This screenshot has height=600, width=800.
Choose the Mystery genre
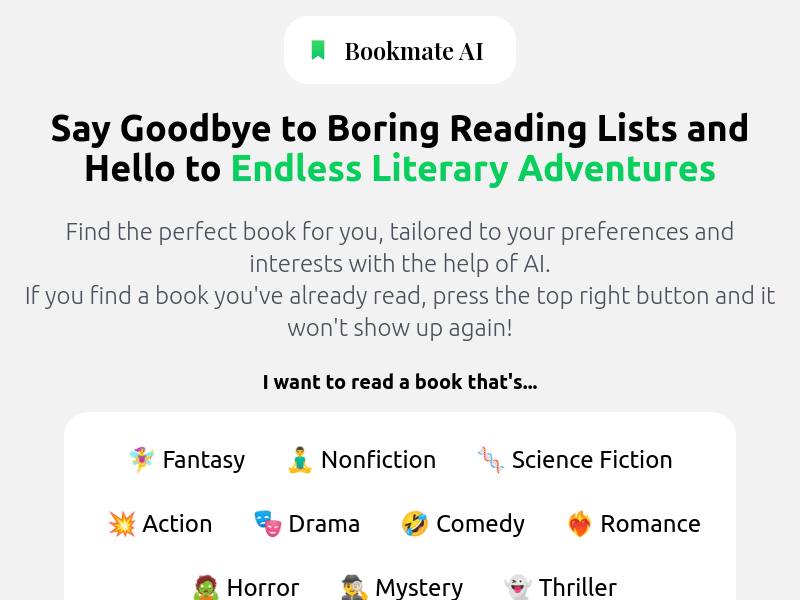(400, 587)
